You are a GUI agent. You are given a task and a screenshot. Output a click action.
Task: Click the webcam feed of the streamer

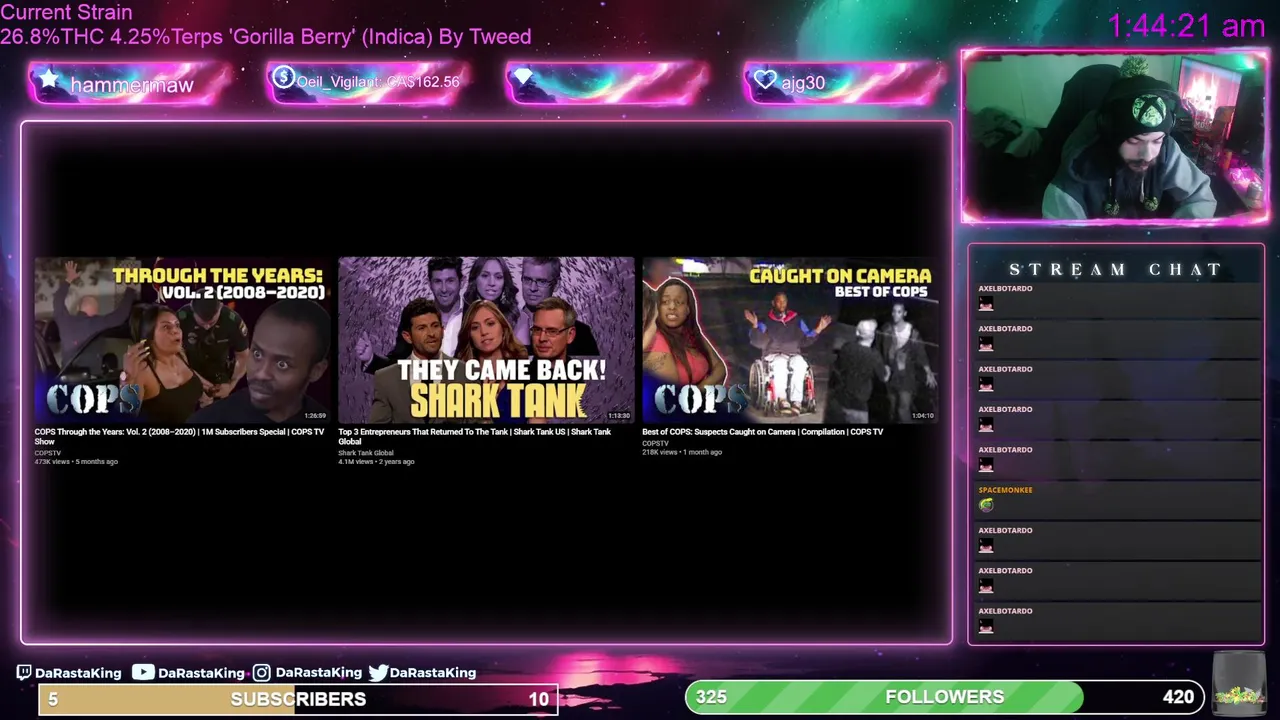[1115, 137]
